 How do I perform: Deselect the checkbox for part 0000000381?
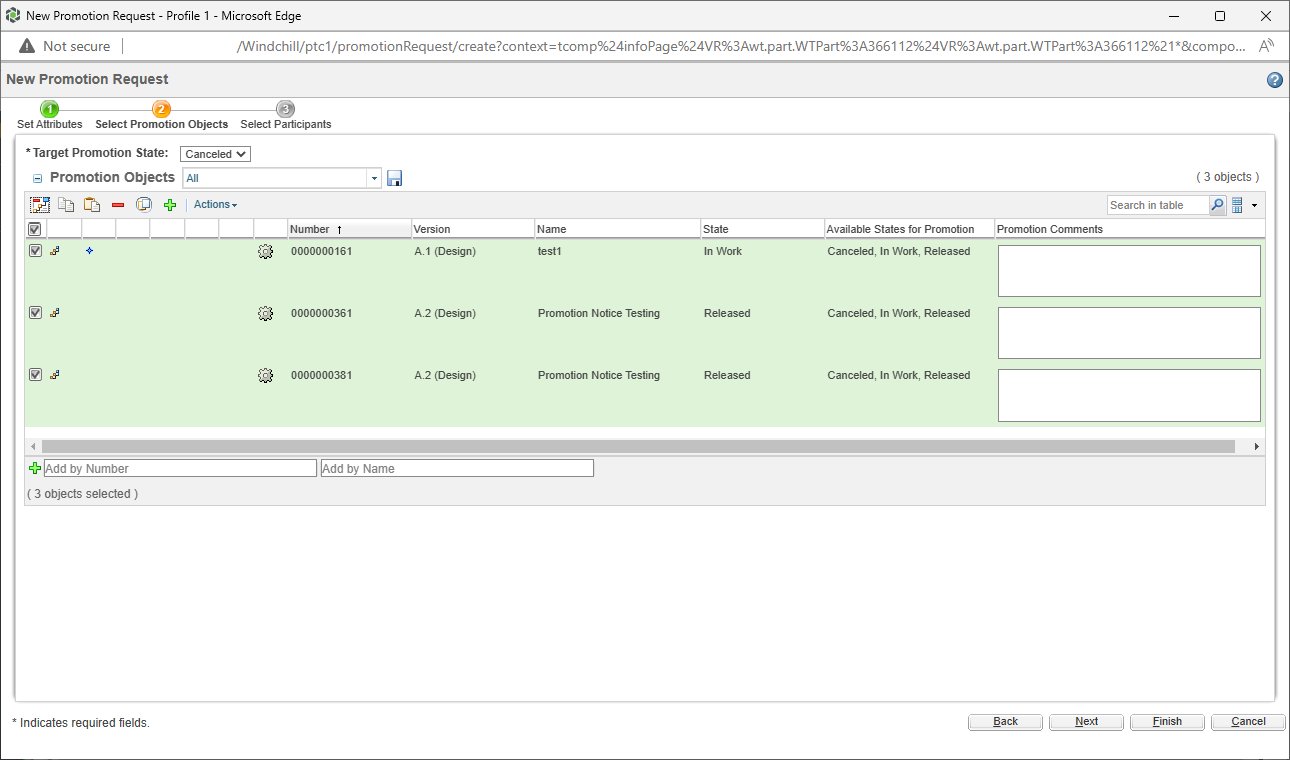[x=35, y=374]
